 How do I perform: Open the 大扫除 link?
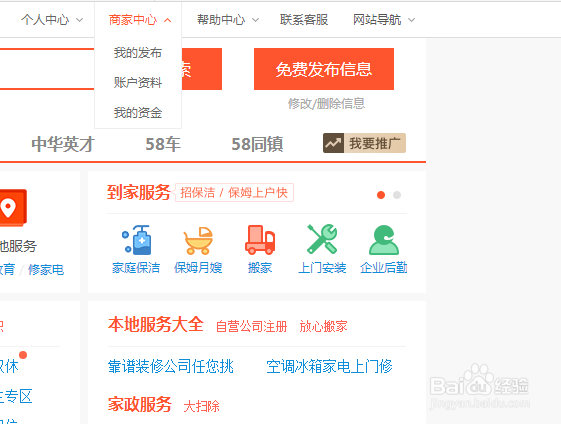[x=201, y=406]
